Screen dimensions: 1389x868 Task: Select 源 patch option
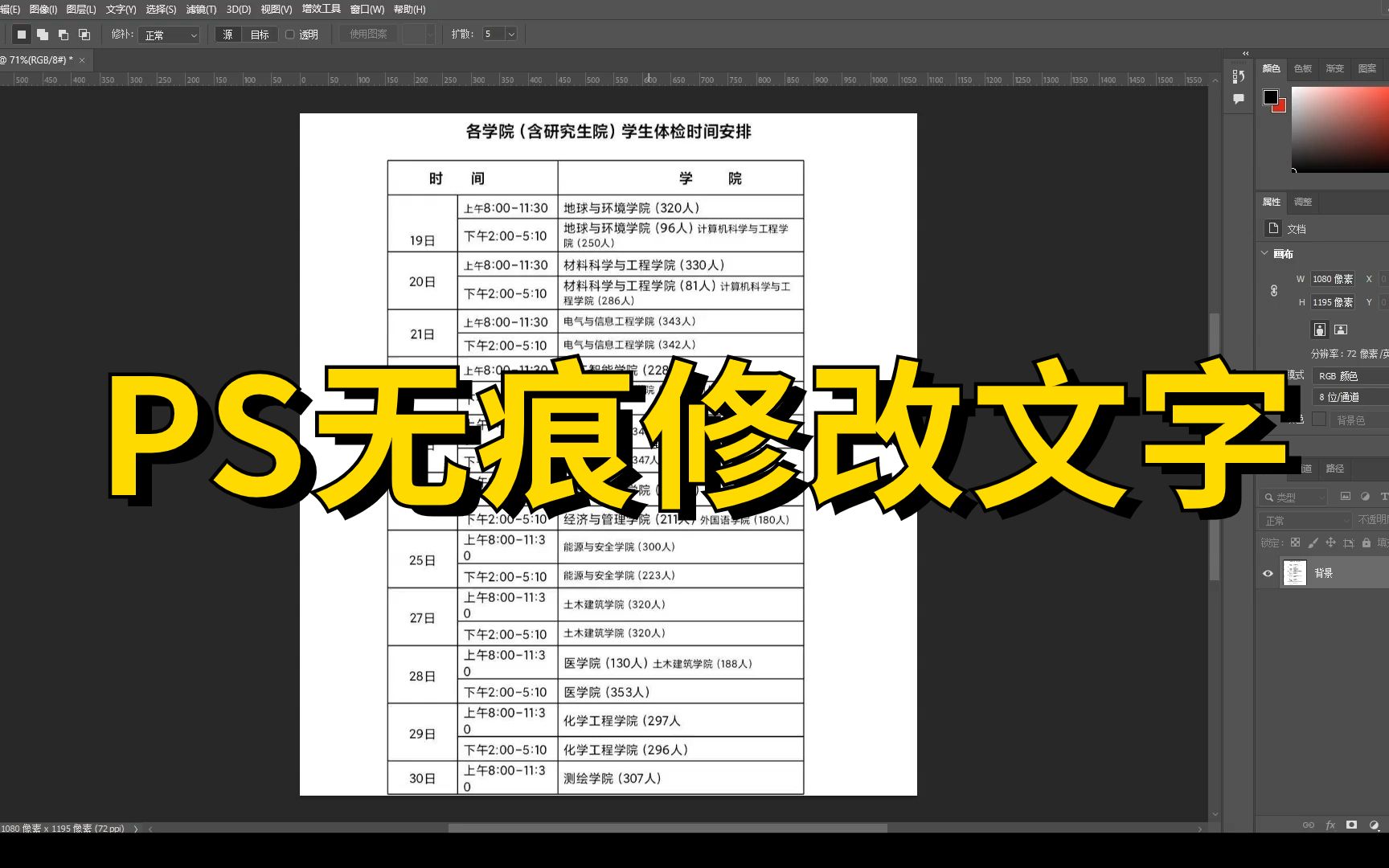[227, 35]
